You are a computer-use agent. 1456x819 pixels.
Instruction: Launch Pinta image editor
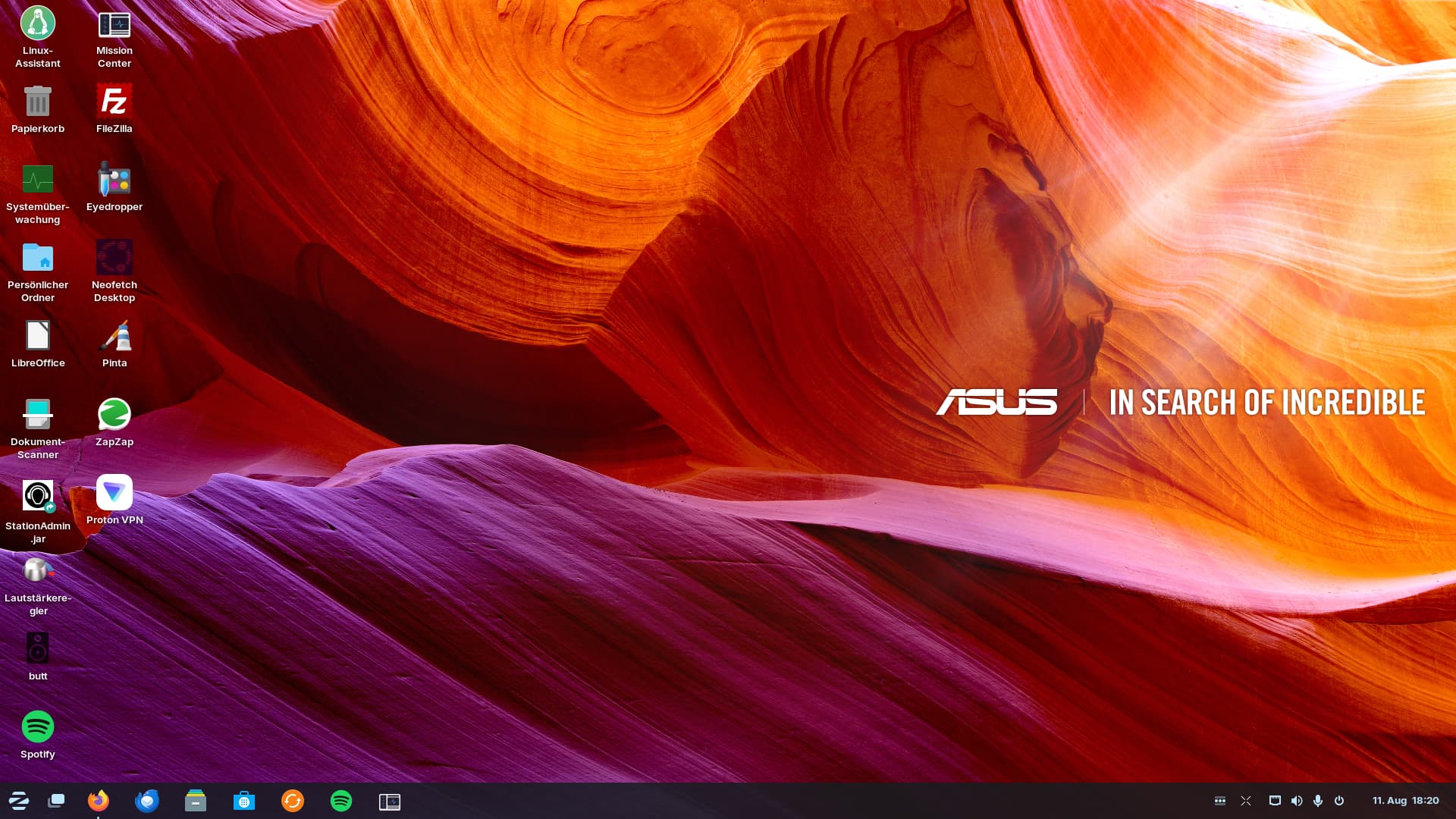coord(114,337)
